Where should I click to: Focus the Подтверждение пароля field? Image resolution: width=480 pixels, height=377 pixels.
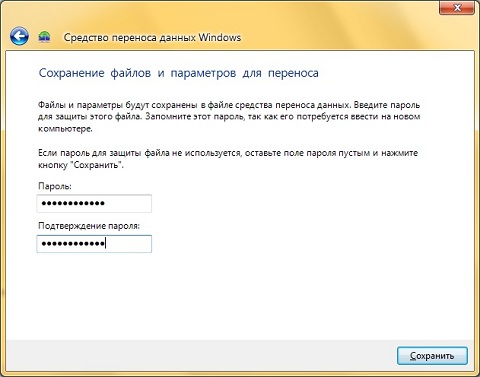click(94, 244)
